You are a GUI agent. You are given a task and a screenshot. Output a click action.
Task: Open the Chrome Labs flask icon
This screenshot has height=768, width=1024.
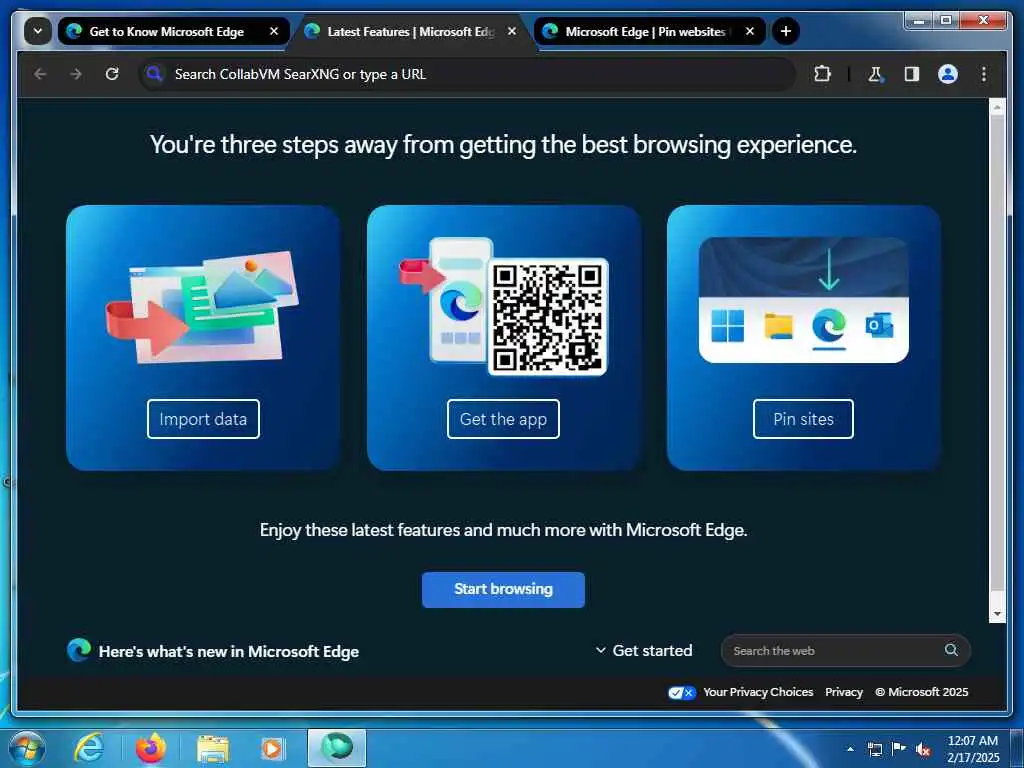tap(876, 74)
